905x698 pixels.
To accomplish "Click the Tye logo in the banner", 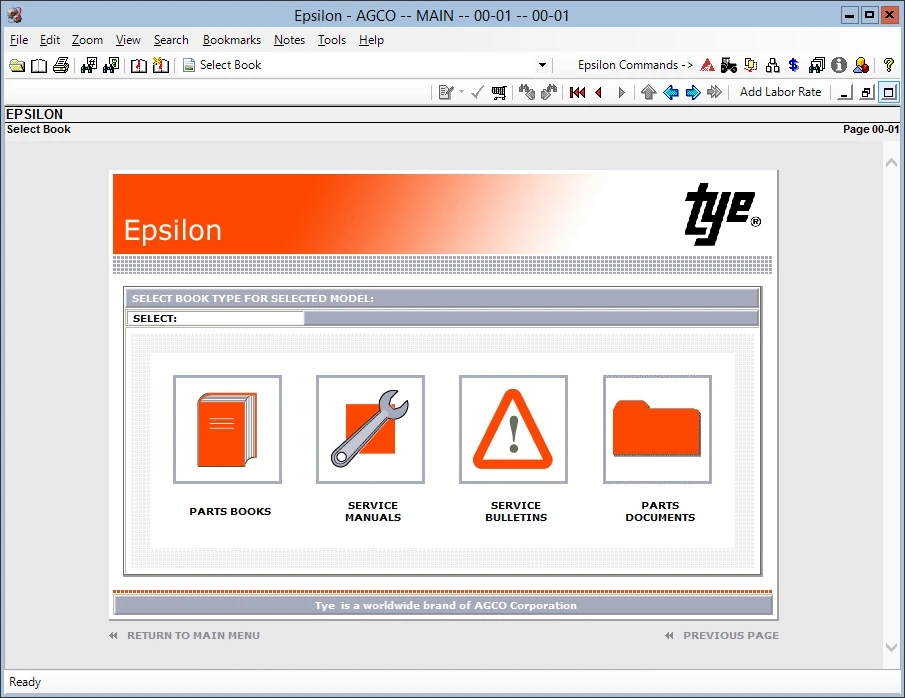I will [x=723, y=214].
